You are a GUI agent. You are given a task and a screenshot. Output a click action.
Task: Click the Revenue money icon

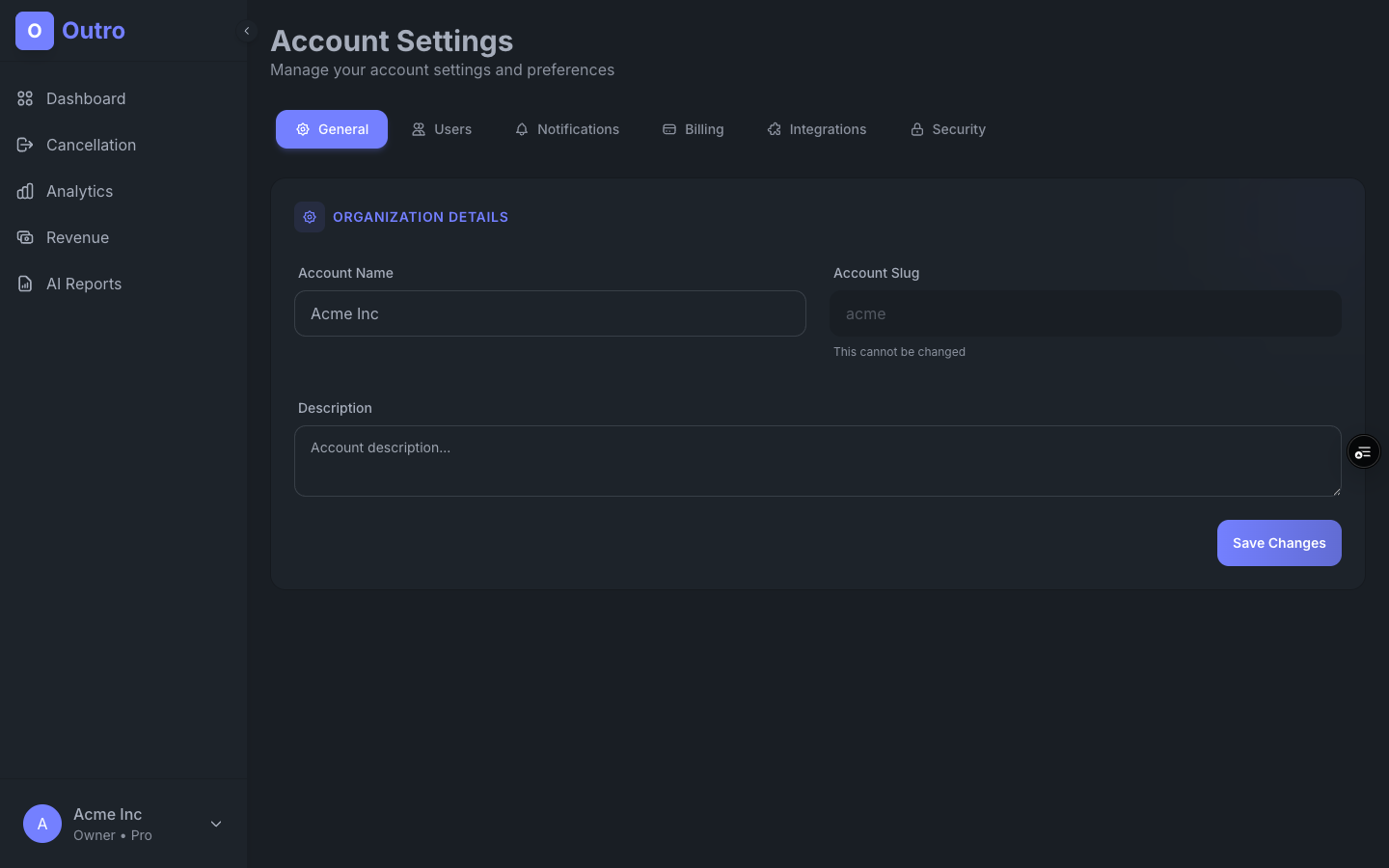(x=25, y=237)
